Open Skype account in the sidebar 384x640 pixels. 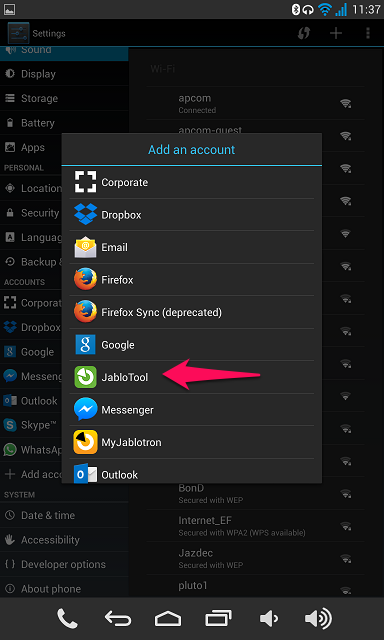(x=31, y=425)
